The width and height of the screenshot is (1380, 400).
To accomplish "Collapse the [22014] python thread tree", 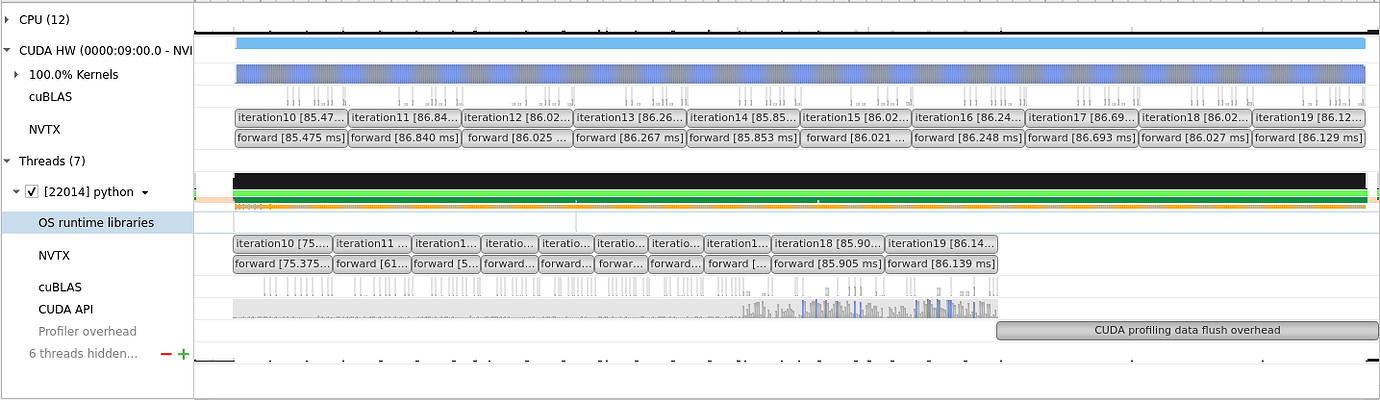I will 16,192.
